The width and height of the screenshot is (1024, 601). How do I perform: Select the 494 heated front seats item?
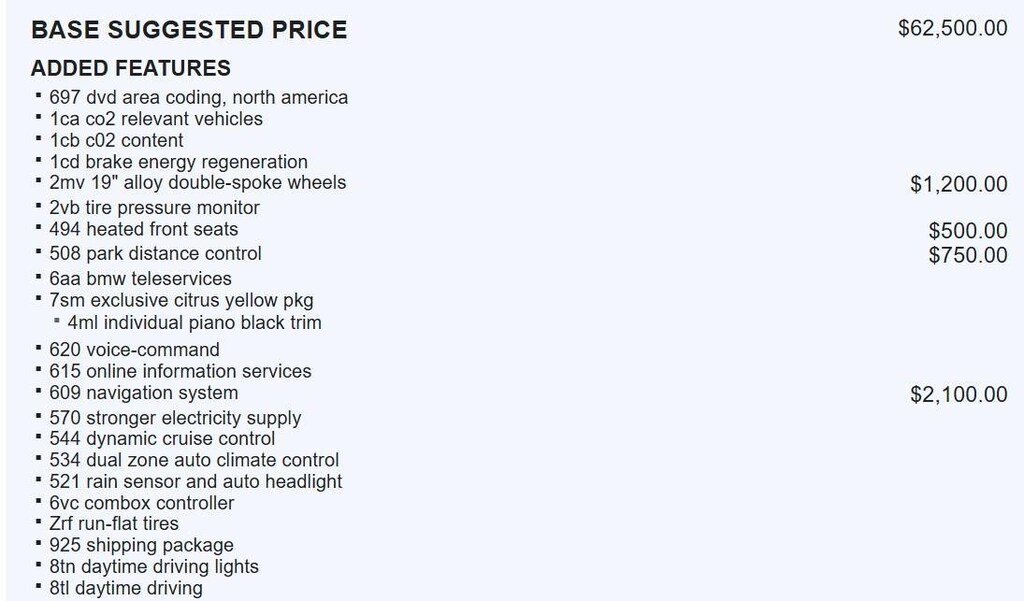[144, 230]
